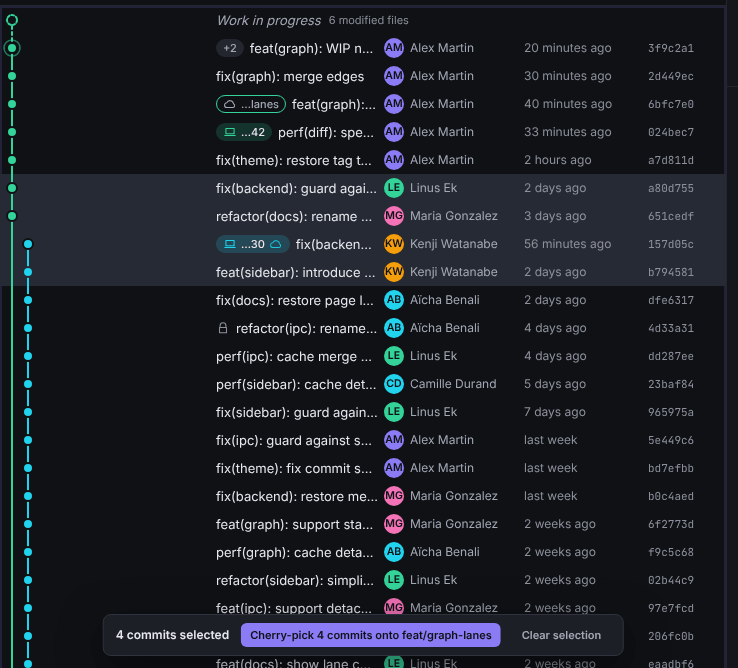Clear the commit selection

tap(561, 635)
